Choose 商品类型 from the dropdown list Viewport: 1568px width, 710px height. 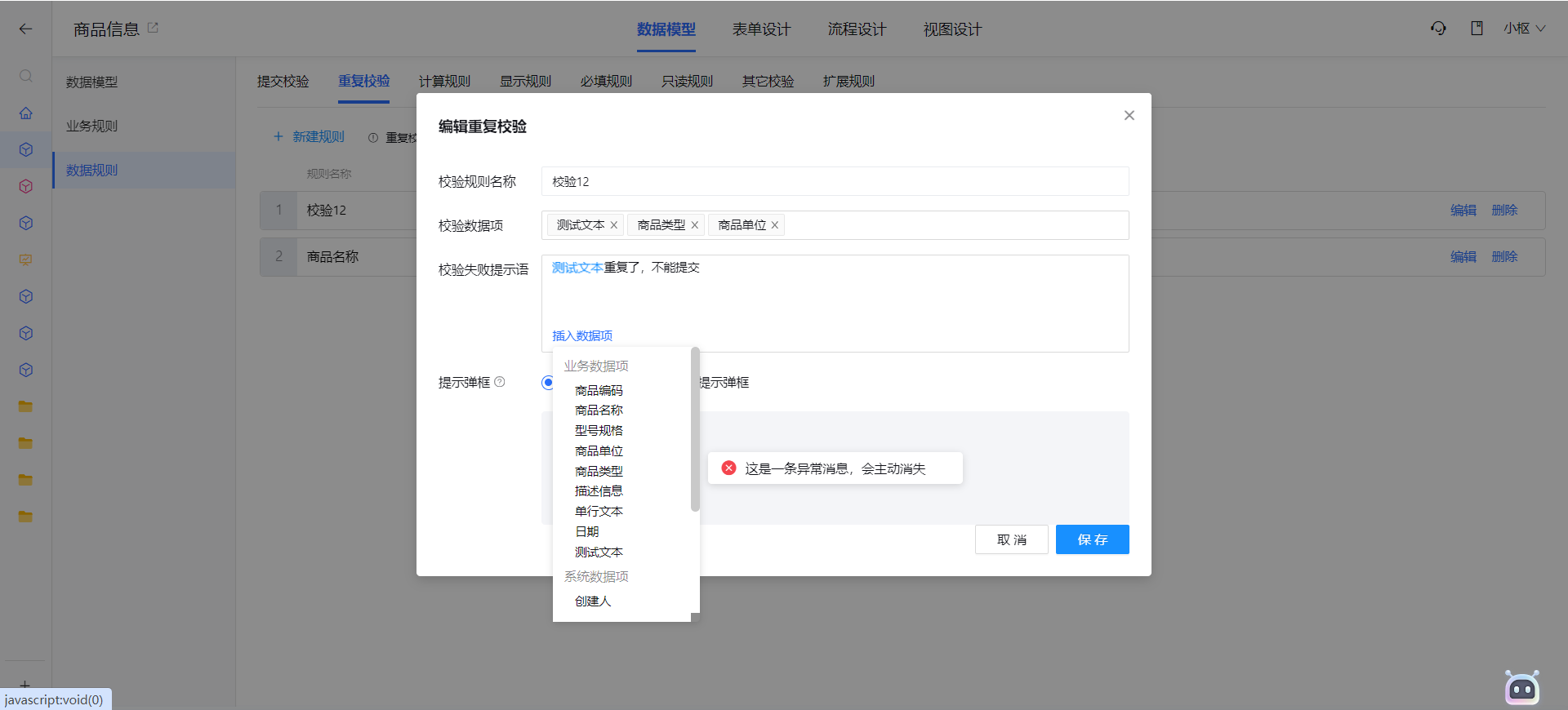point(599,472)
